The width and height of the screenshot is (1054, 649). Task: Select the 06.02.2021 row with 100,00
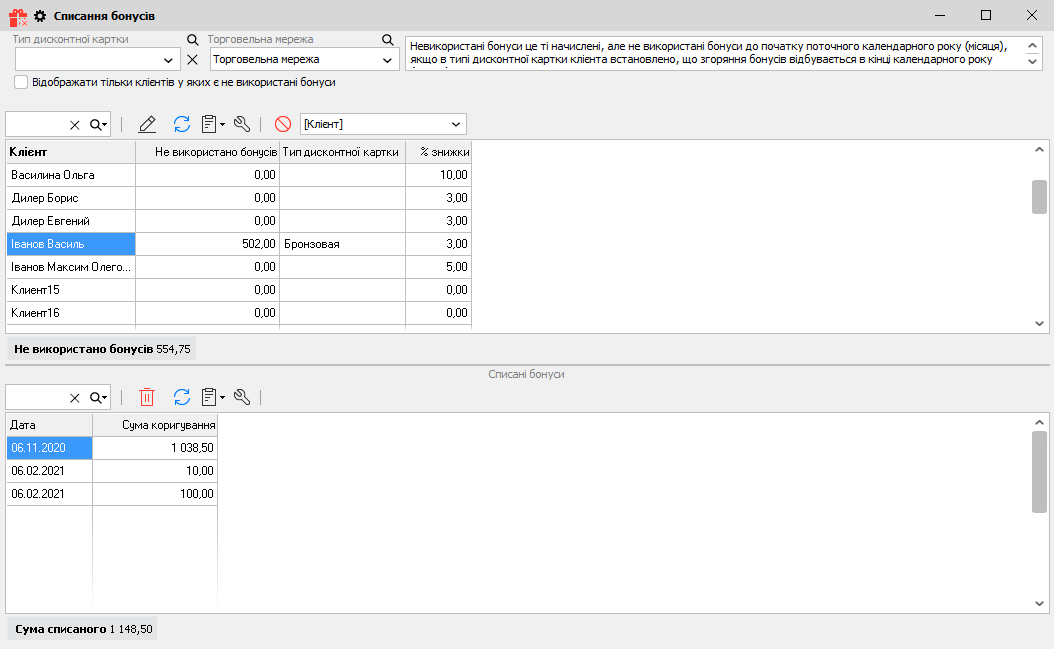click(50, 494)
